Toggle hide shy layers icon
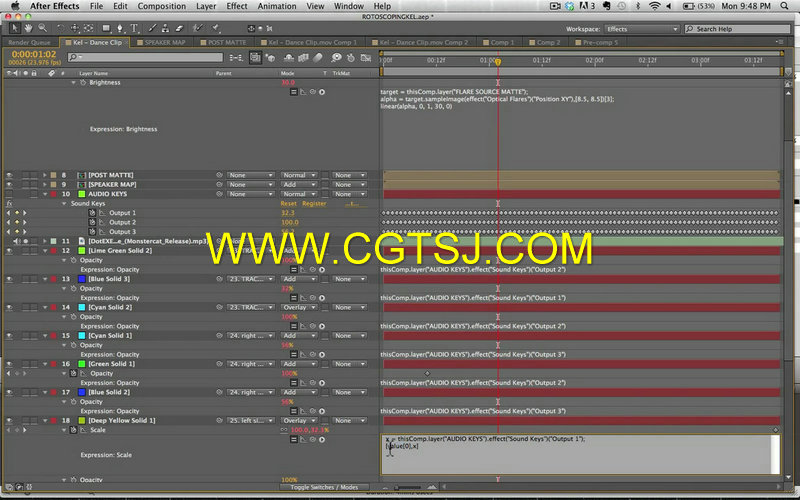Image resolution: width=800 pixels, height=500 pixels. (289, 58)
